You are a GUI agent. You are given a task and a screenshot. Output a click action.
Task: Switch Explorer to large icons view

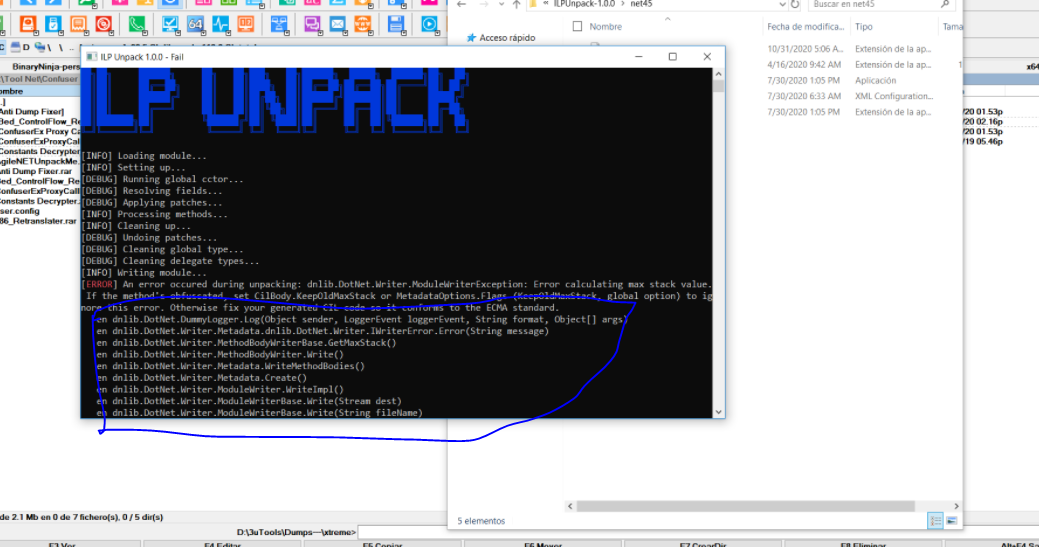click(952, 521)
